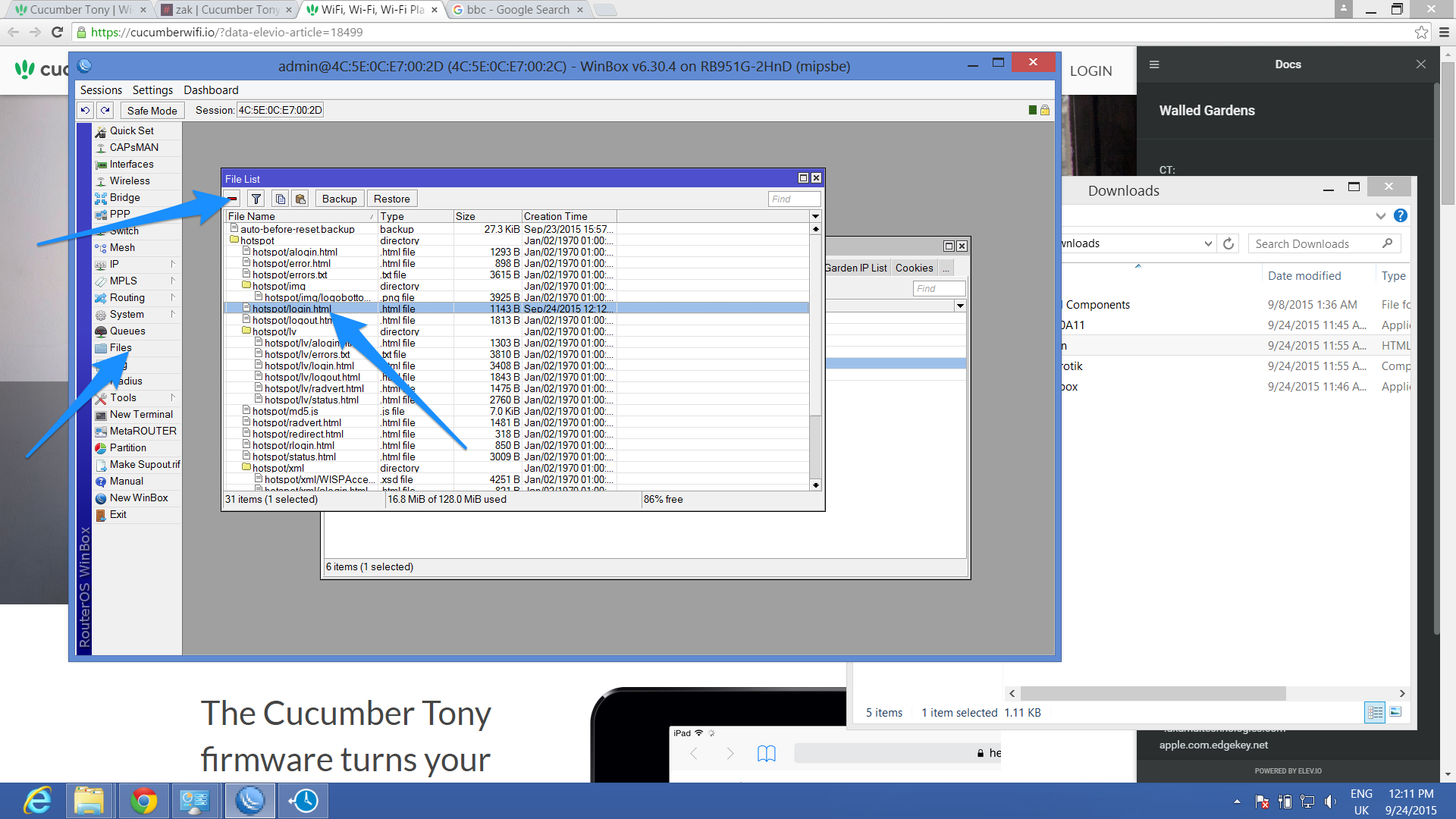Click Make Supout.rif in sidebar
This screenshot has height=819, width=1456.
tap(145, 464)
